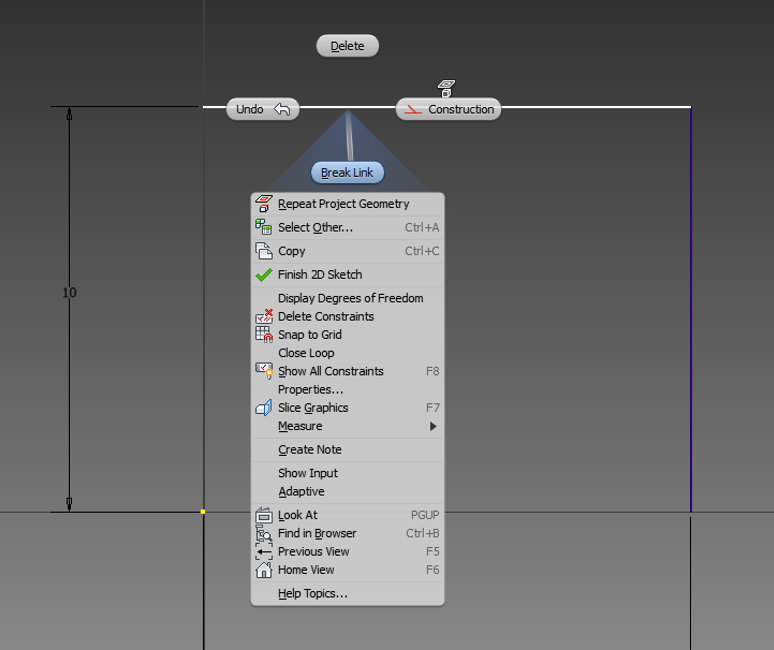Toggle Snap to Grid
This screenshot has width=774, height=650.
tap(309, 335)
